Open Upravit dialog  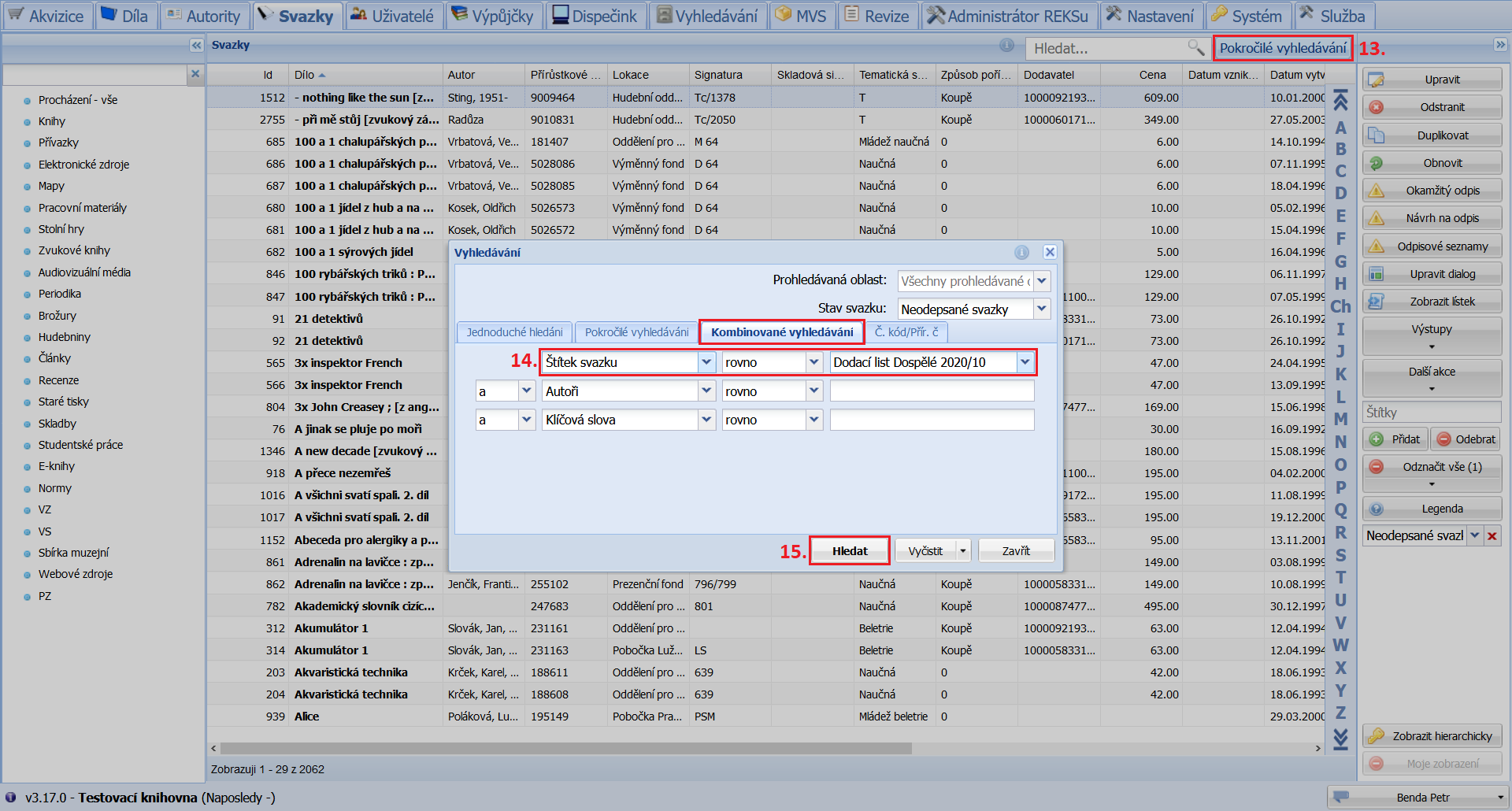coord(1432,274)
